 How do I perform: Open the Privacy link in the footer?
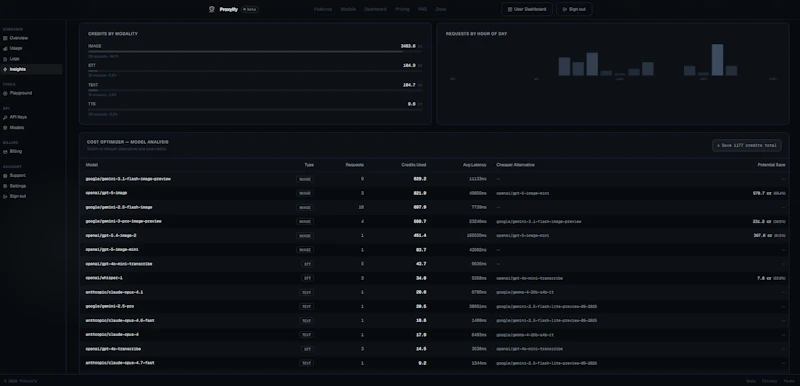(769, 381)
